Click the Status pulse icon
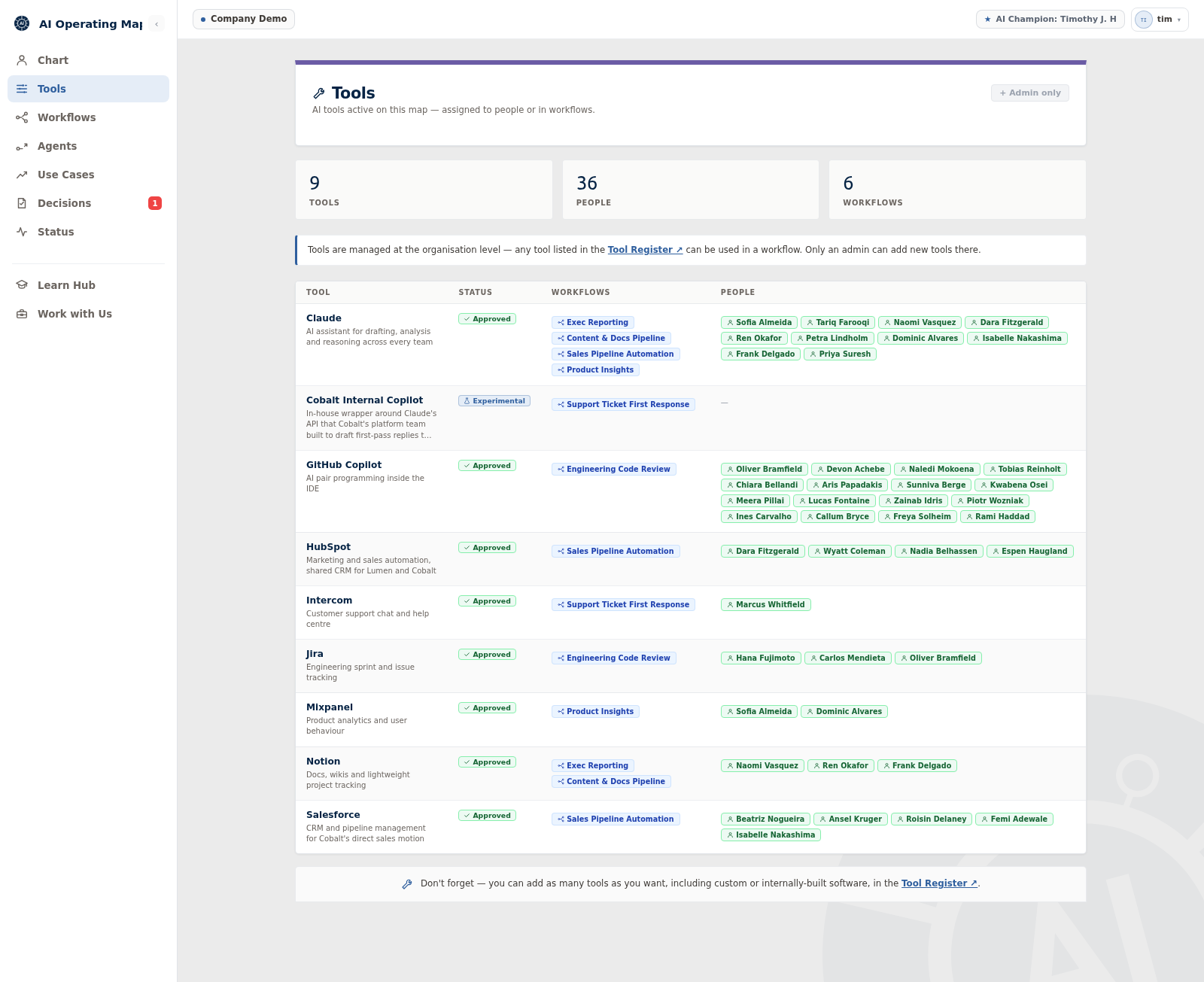The width and height of the screenshot is (1204, 982). tap(22, 232)
